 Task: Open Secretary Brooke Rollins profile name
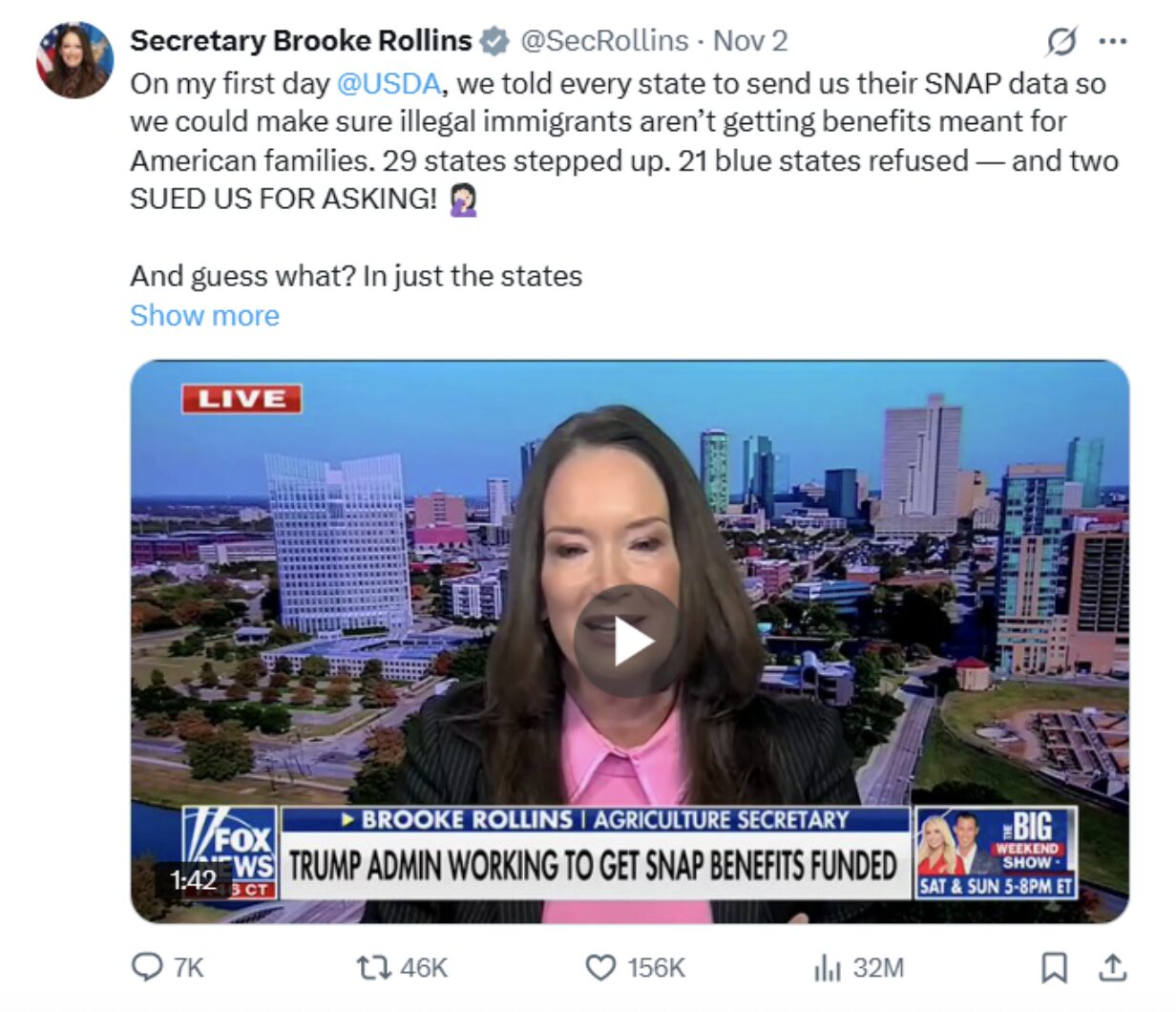click(301, 41)
